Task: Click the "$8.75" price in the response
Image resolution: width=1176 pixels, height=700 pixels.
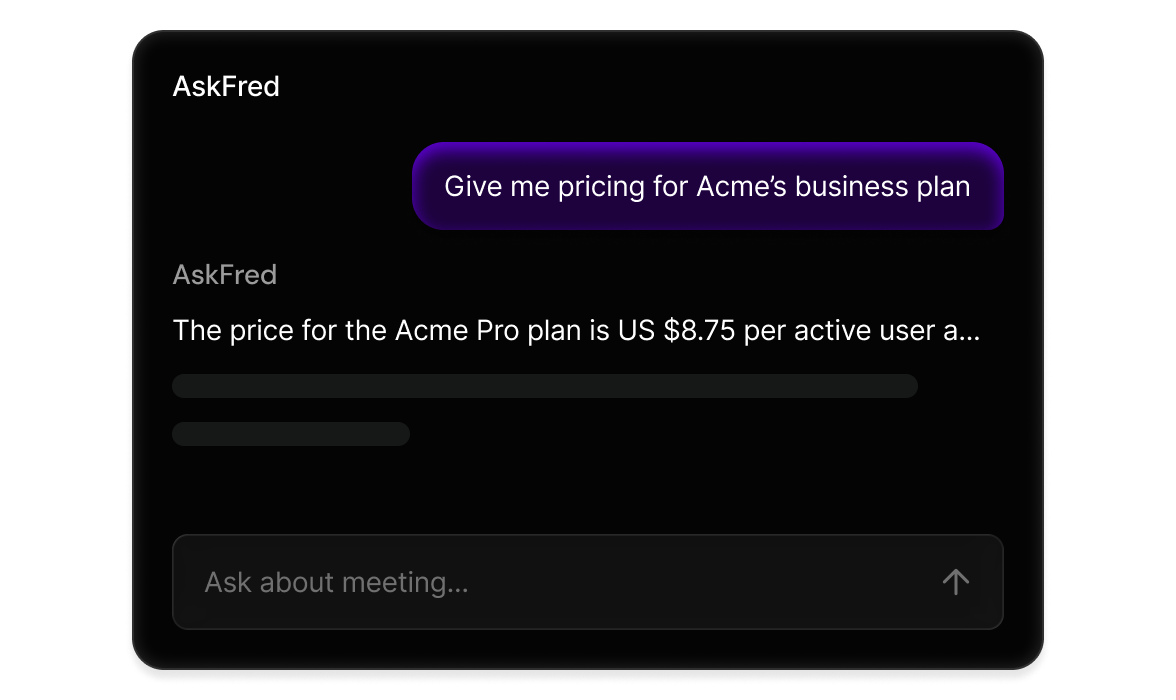Action: [x=704, y=331]
